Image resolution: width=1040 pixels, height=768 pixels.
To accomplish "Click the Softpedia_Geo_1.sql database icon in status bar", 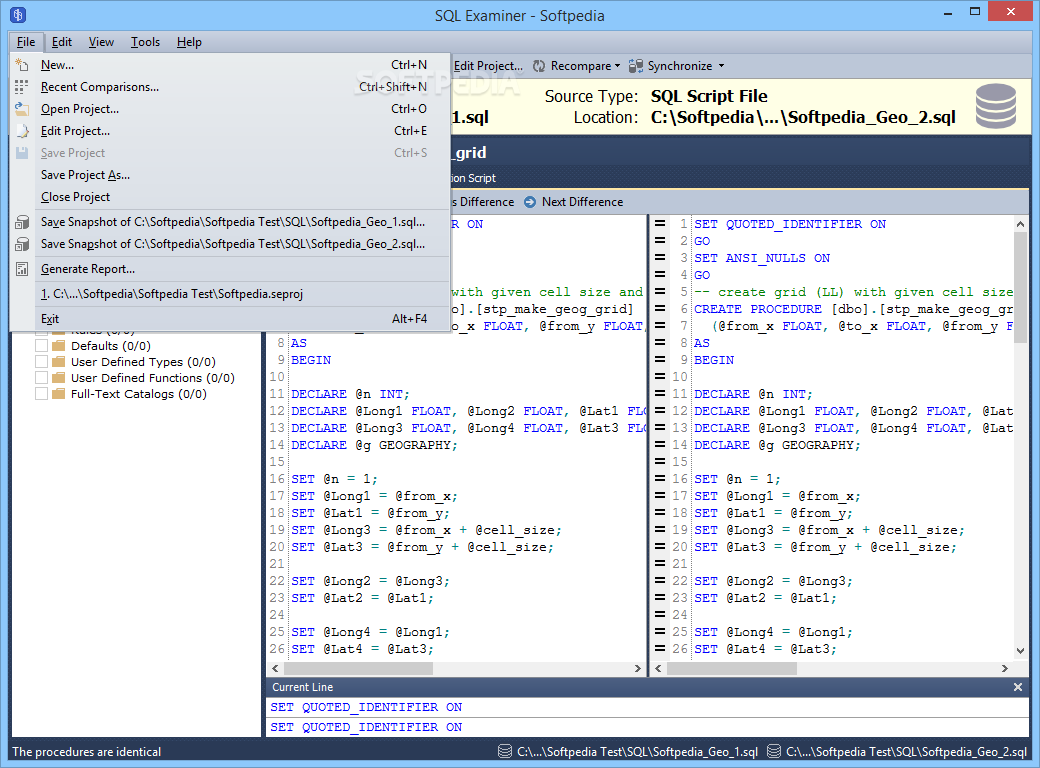I will (x=505, y=751).
